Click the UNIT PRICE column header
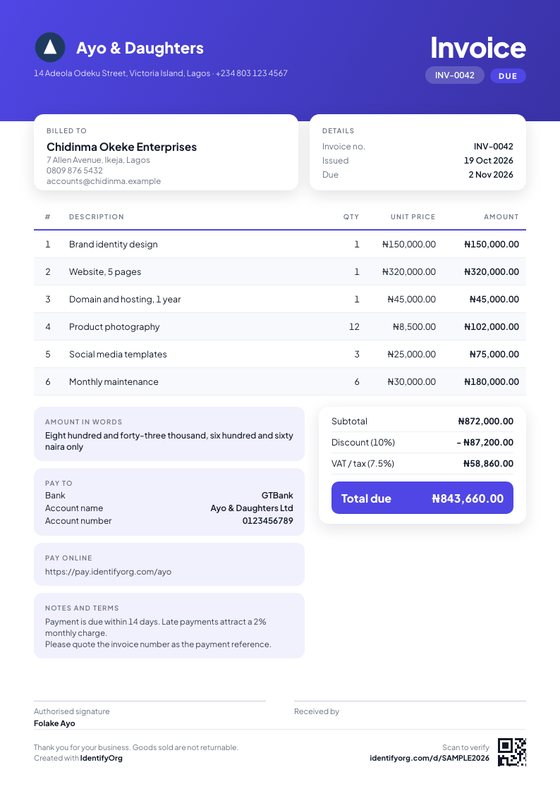The image size is (560, 791). (x=413, y=216)
